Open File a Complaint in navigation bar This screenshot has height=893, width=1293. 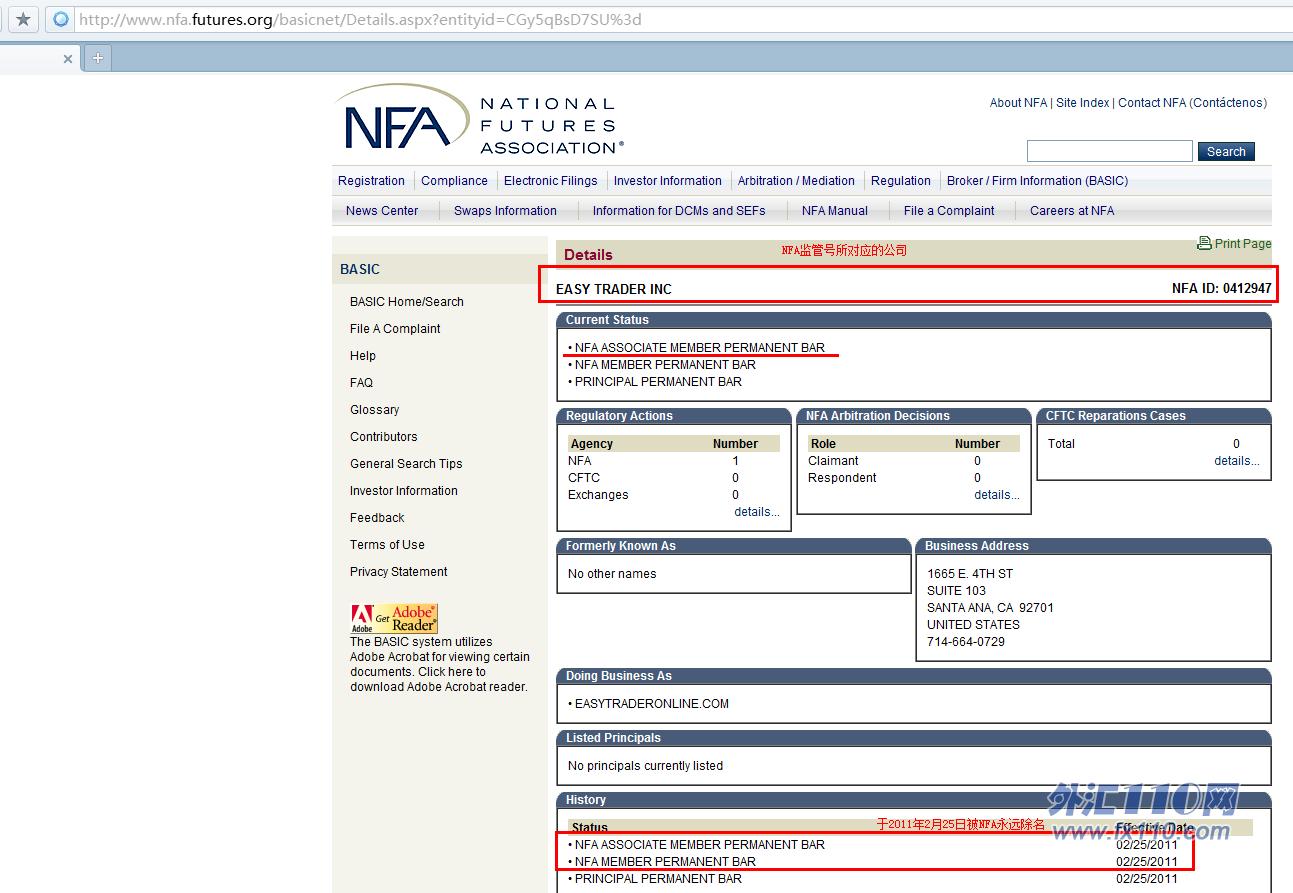click(948, 211)
